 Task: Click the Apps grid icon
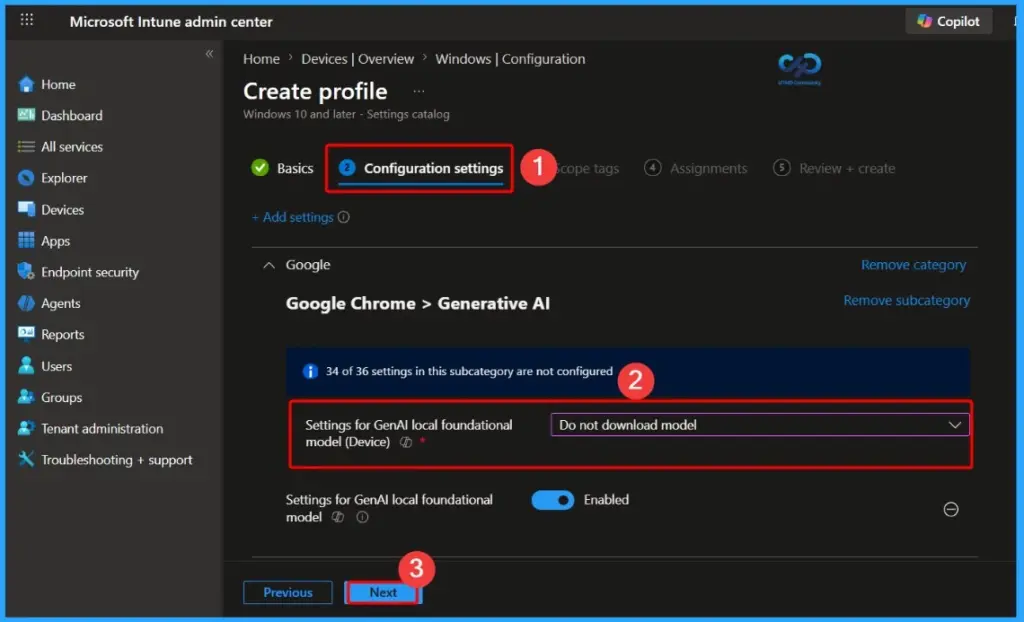[26, 240]
